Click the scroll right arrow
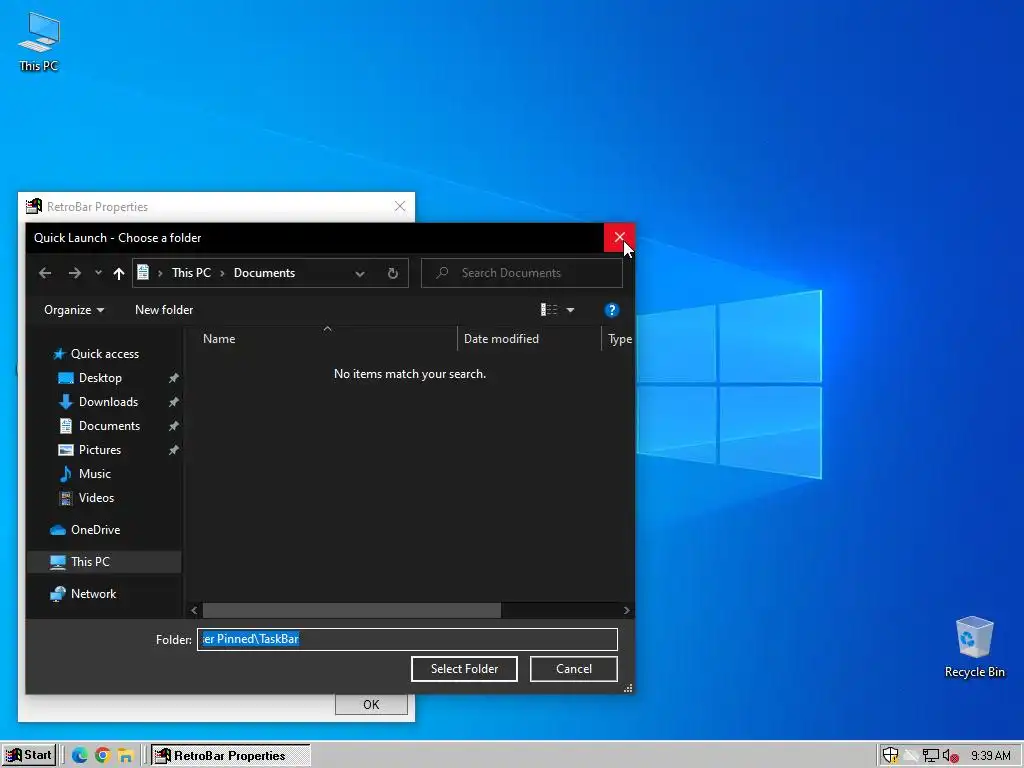The width and height of the screenshot is (1024, 768). tap(626, 611)
